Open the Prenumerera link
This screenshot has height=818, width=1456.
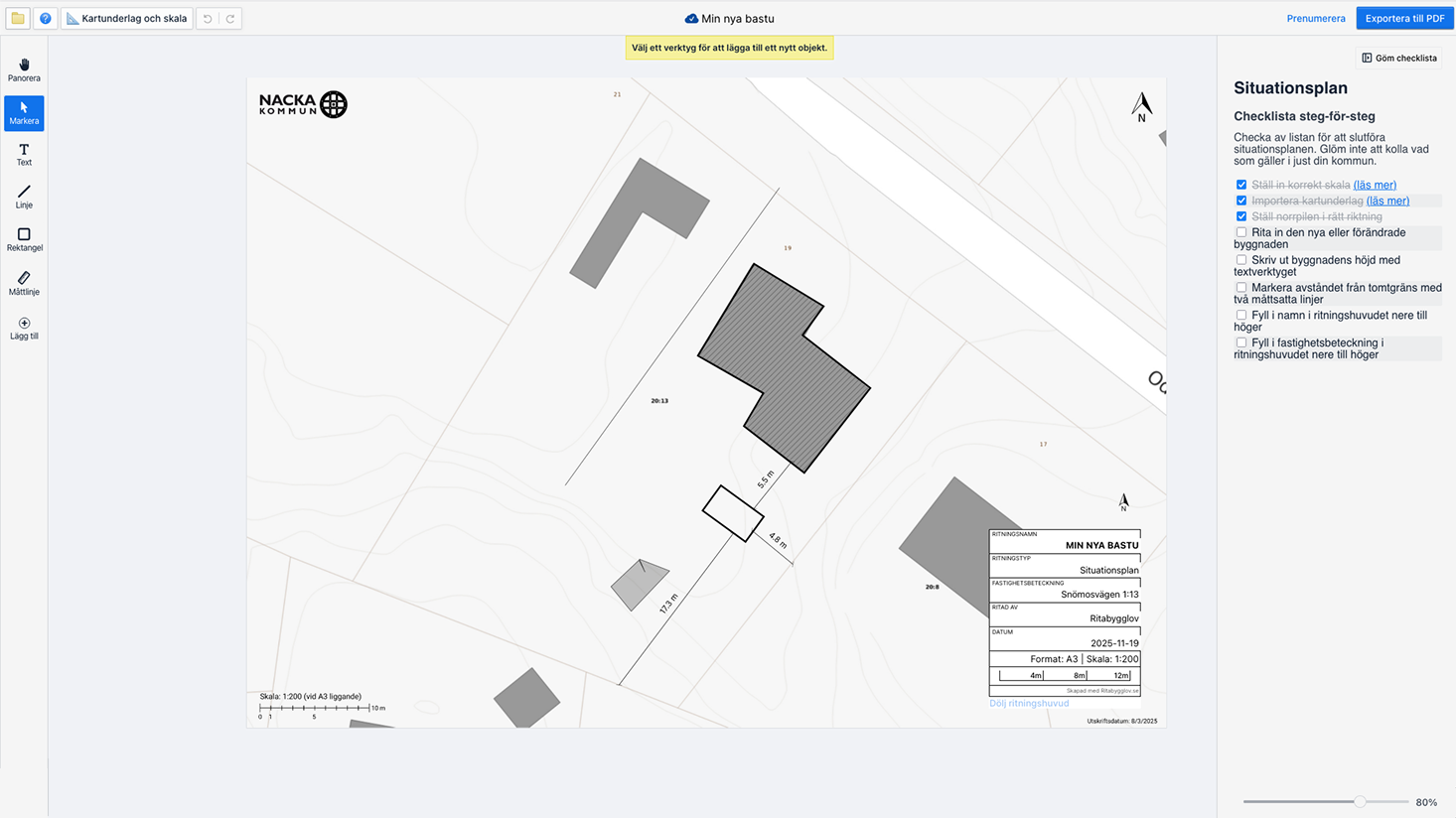tap(1316, 18)
